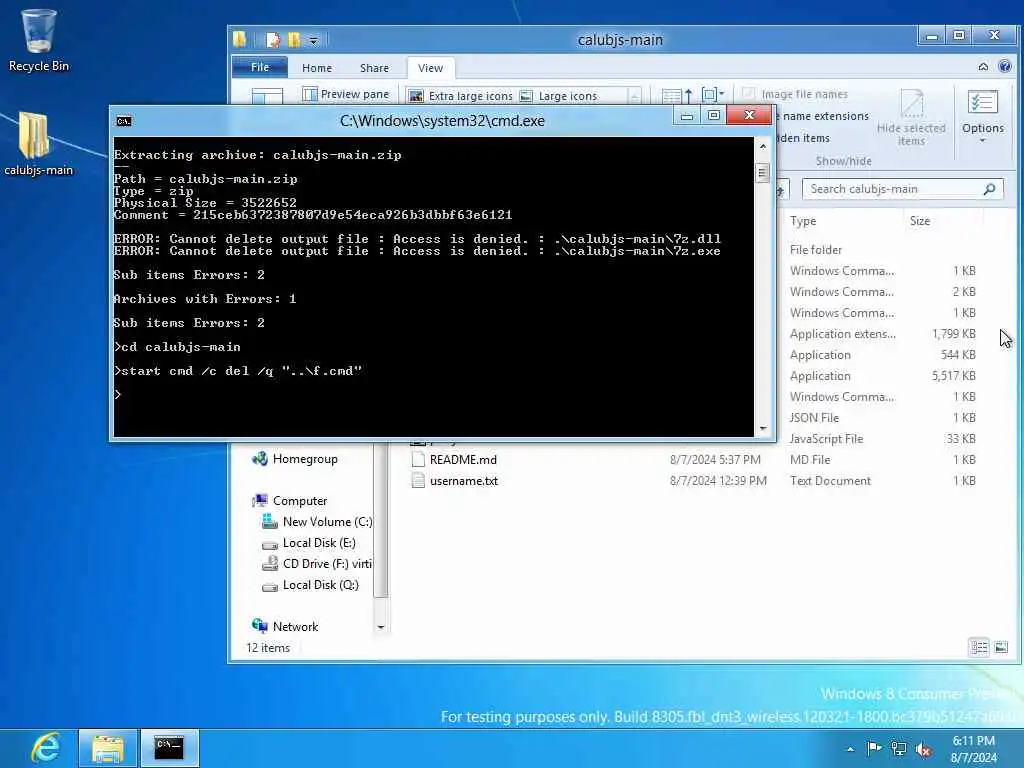
Task: Open New Volume (C:) drive
Action: click(x=317, y=522)
